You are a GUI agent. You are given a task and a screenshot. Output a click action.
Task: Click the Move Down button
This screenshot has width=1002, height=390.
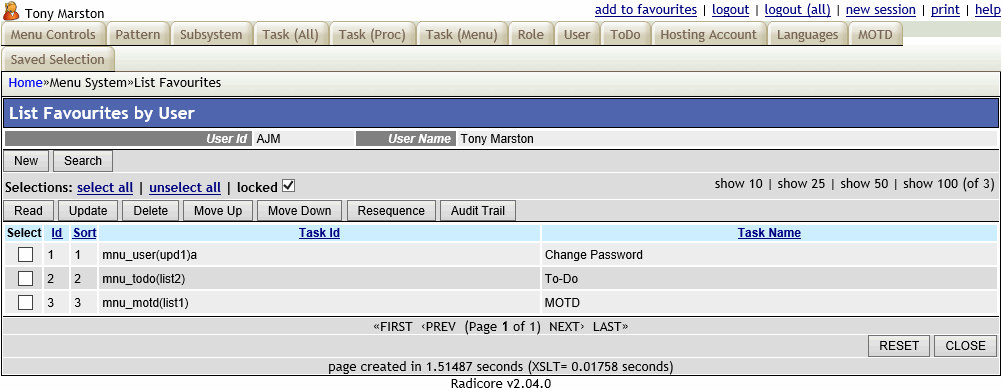tap(300, 211)
